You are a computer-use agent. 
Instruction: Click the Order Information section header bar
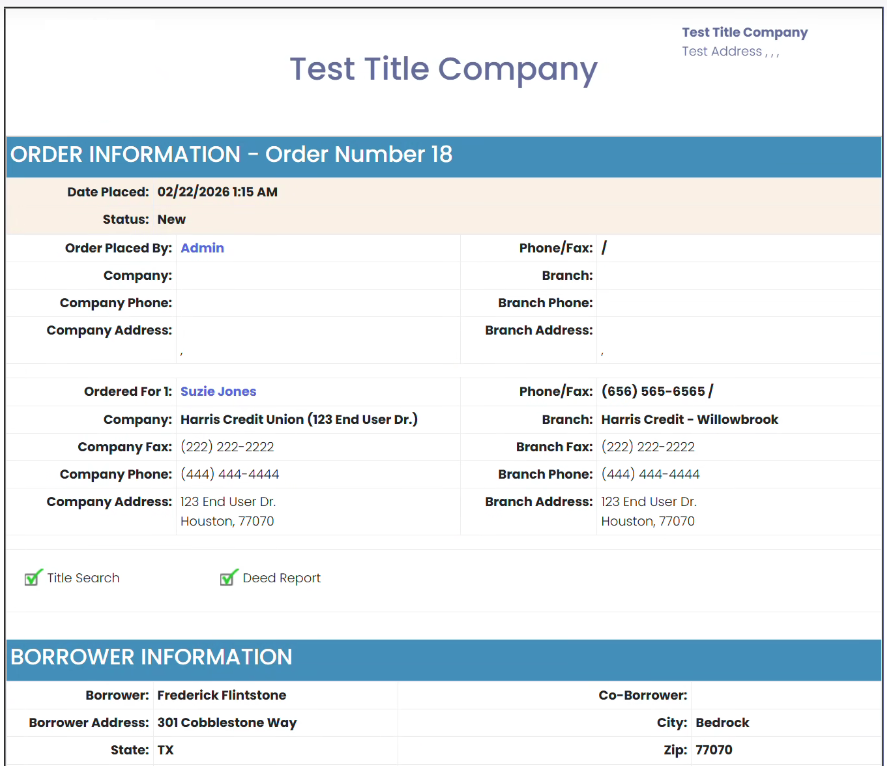(444, 155)
